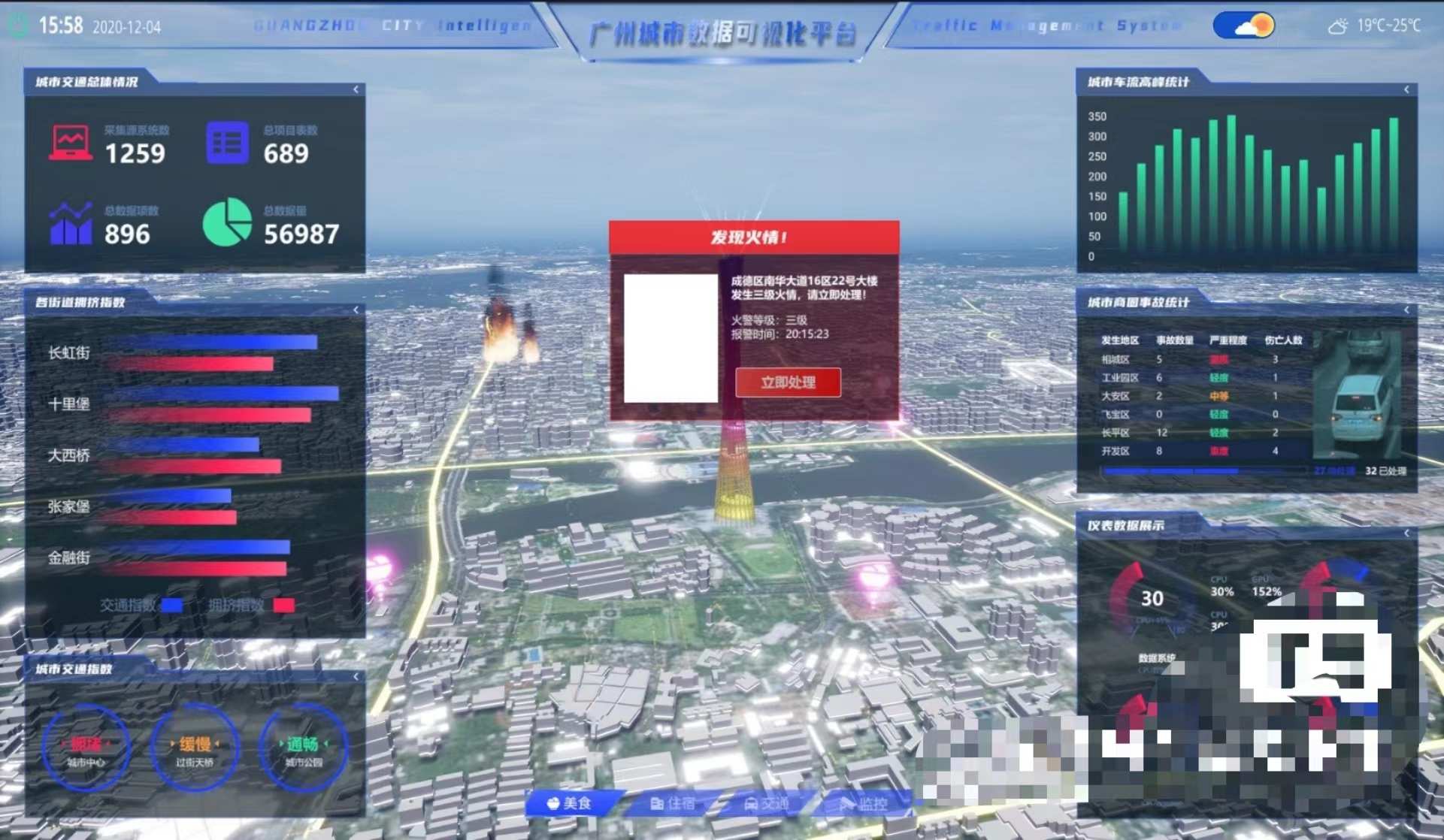Click the 发现火情! alert header
1444x840 pixels.
(x=754, y=237)
